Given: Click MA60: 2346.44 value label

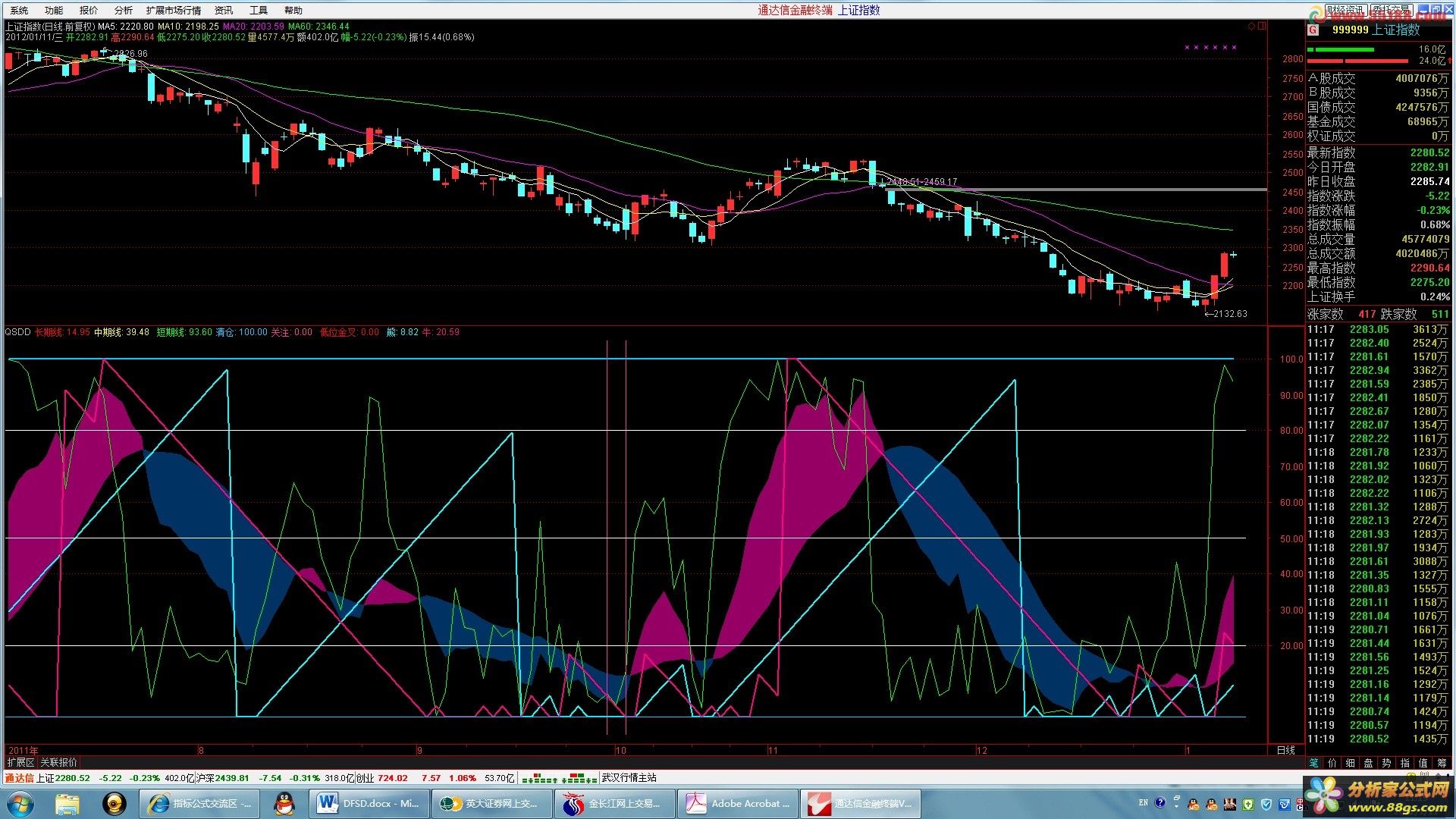Looking at the screenshot, I should pos(318,26).
